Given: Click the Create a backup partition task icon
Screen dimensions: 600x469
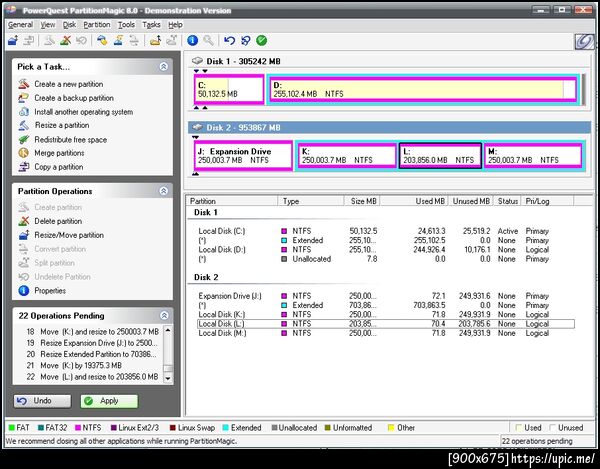Looking at the screenshot, I should coord(24,98).
